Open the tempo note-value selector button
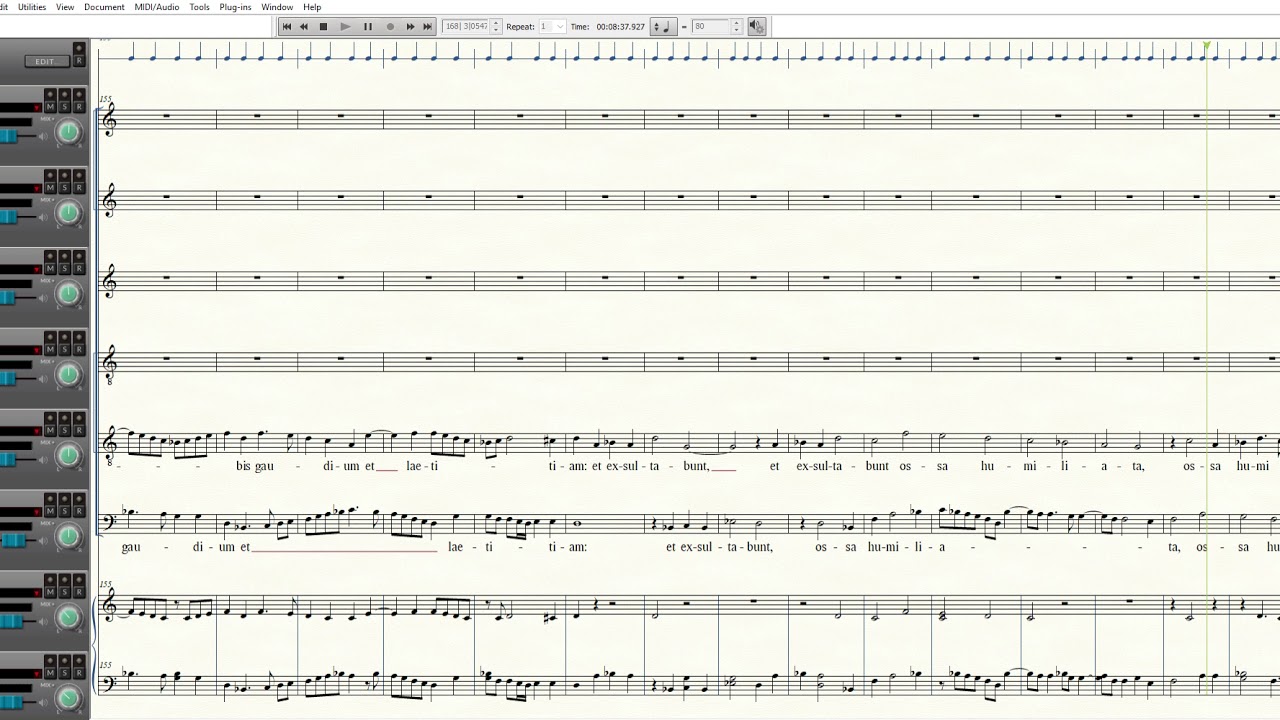 click(x=663, y=27)
